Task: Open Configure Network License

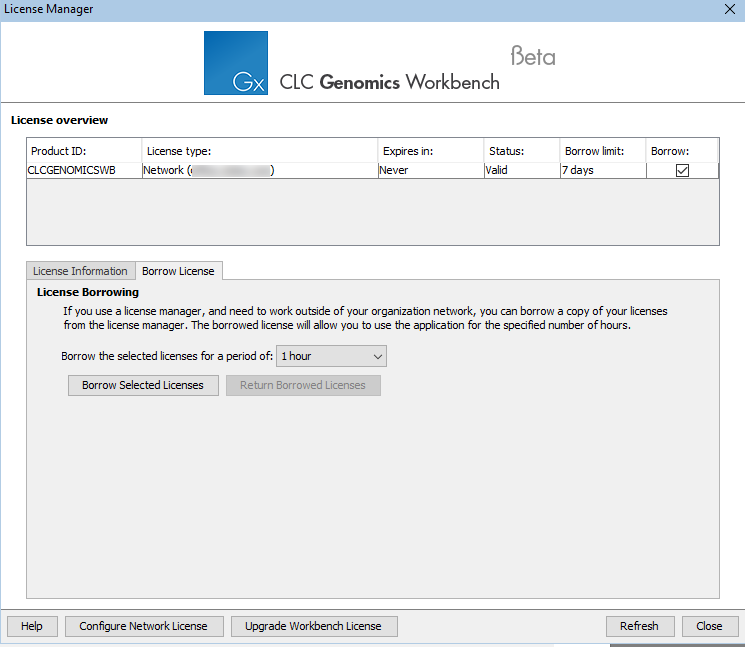Action: click(x=143, y=626)
